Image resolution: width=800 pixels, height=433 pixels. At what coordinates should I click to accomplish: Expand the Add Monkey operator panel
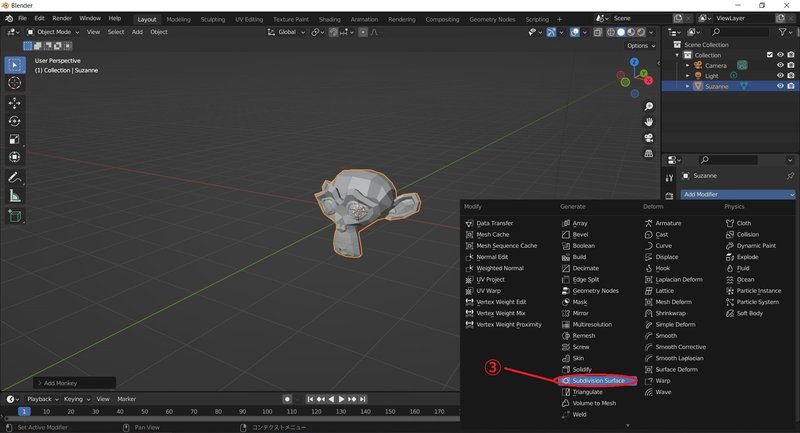click(x=74, y=383)
